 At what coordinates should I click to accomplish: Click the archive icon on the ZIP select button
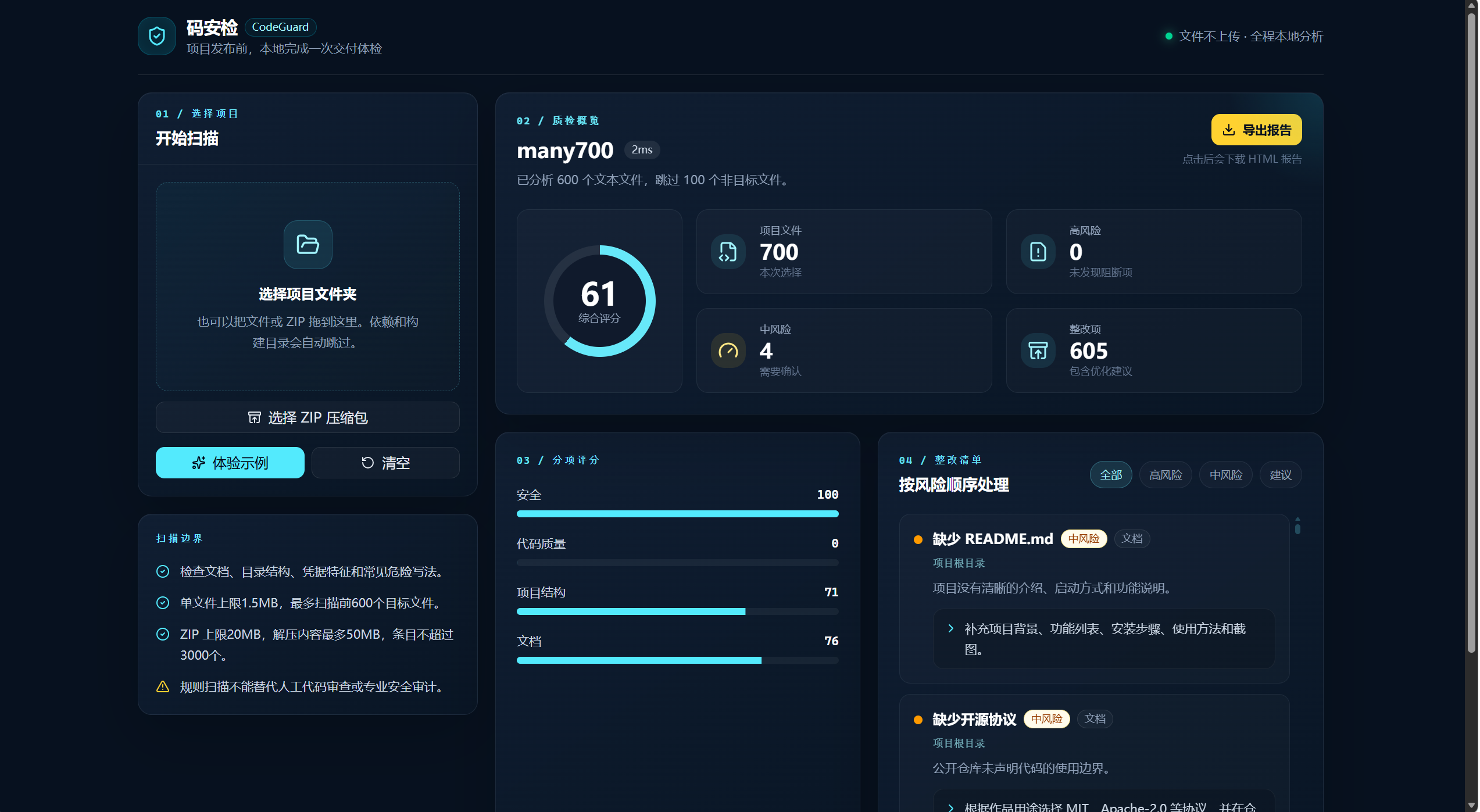pyautogui.click(x=254, y=417)
